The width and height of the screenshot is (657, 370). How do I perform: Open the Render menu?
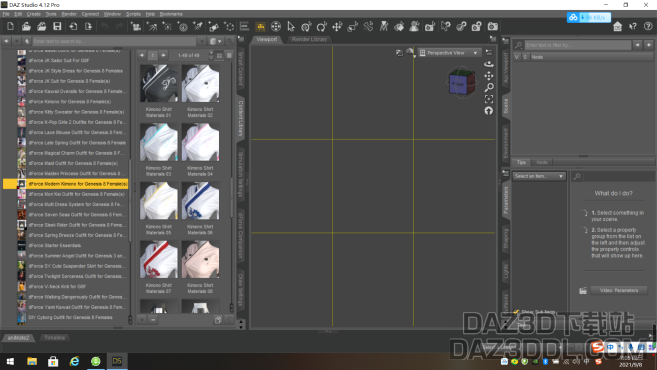pyautogui.click(x=69, y=14)
